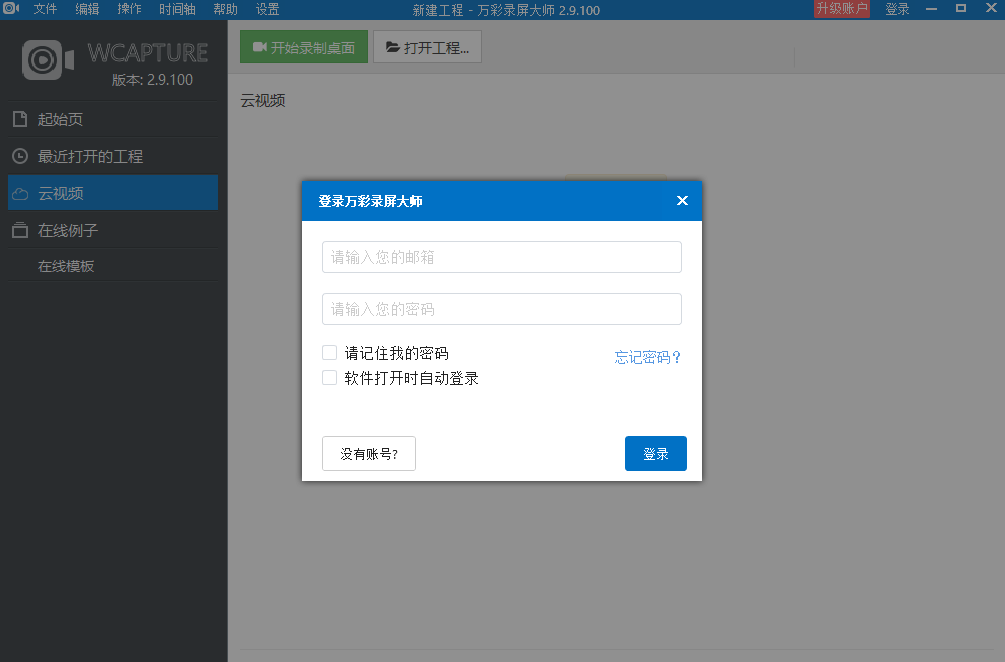The image size is (1005, 662).
Task: Click 登录 in the title bar
Action: 897,9
